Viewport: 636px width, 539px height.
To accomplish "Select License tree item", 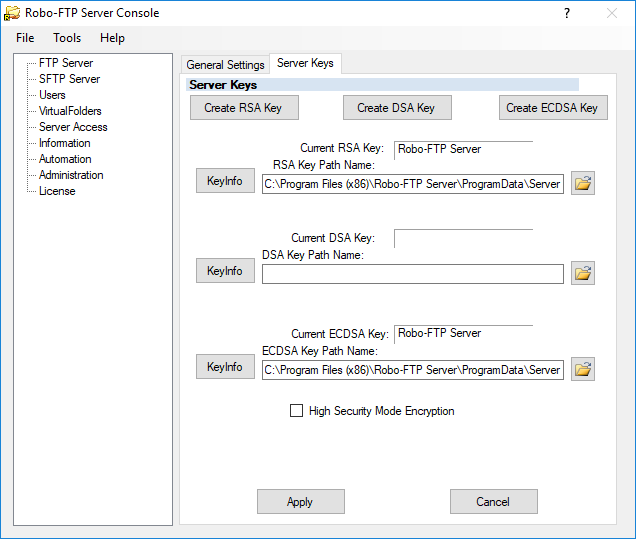I will tap(57, 191).
